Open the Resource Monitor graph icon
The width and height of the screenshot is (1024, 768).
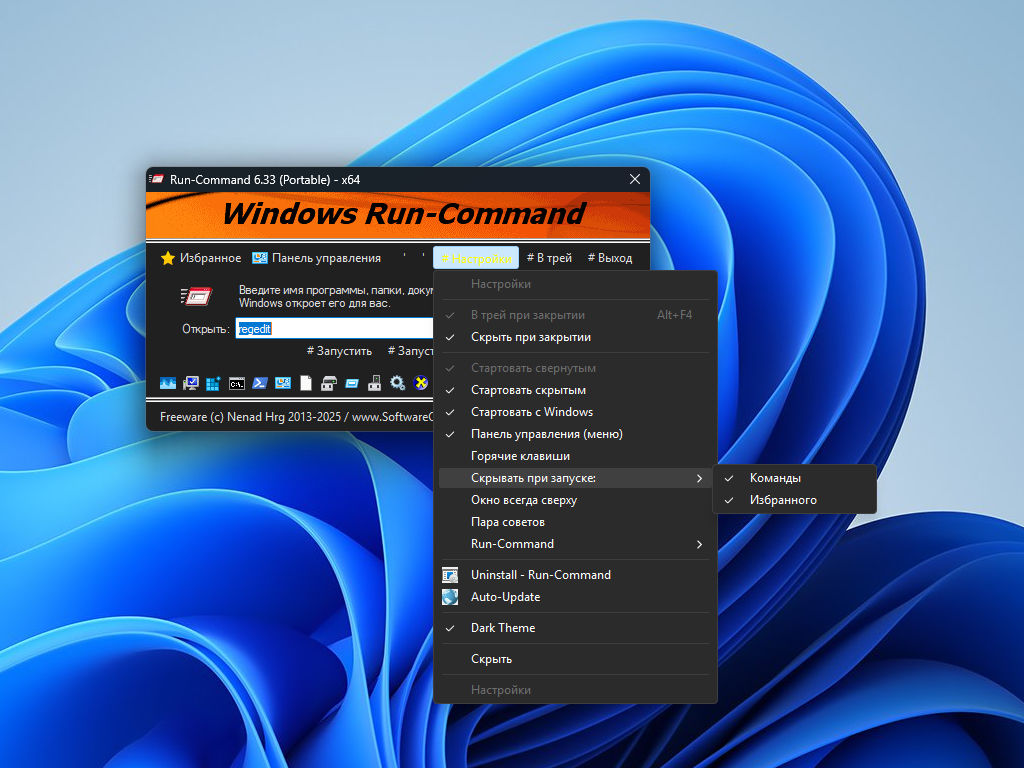pyautogui.click(x=168, y=383)
